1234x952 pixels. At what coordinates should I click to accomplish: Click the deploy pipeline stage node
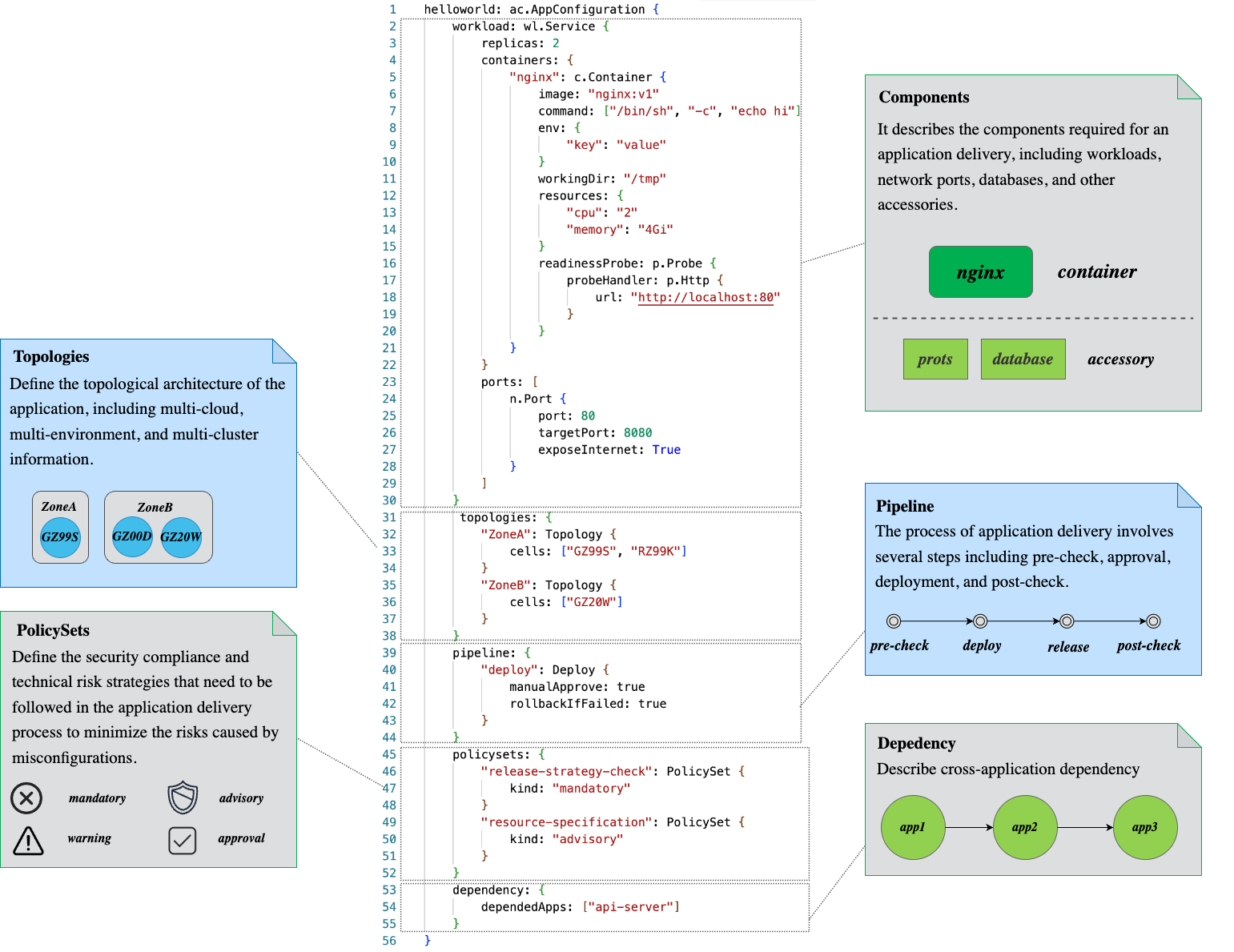point(980,621)
